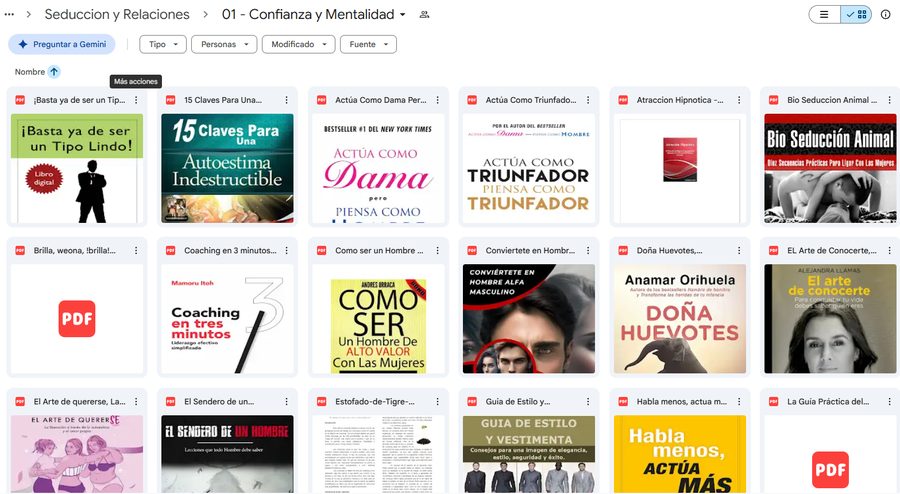The image size is (900, 494).
Task: Open more actions for Atraccion Hipnotica
Action: 739,100
